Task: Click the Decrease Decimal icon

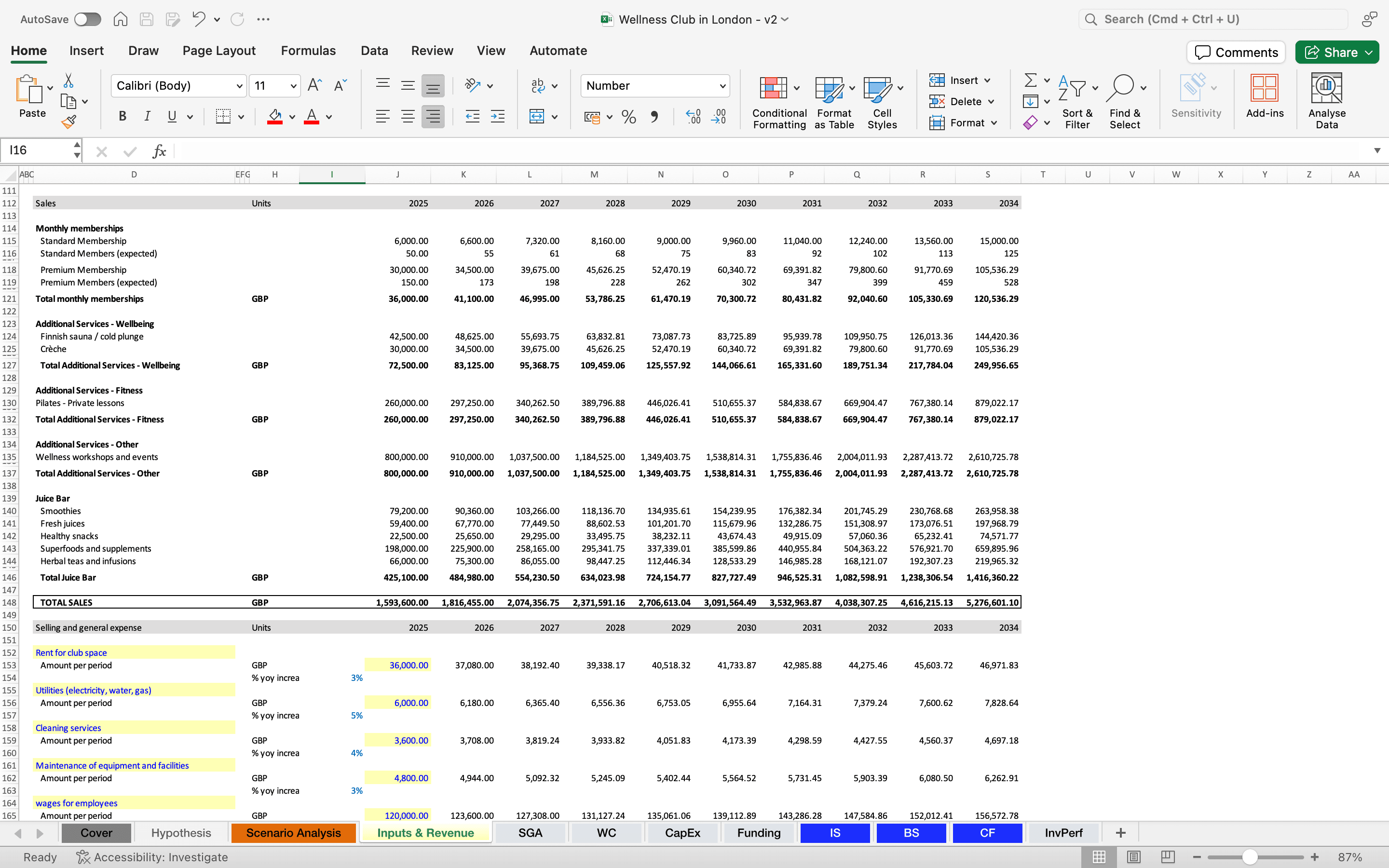Action: click(719, 117)
